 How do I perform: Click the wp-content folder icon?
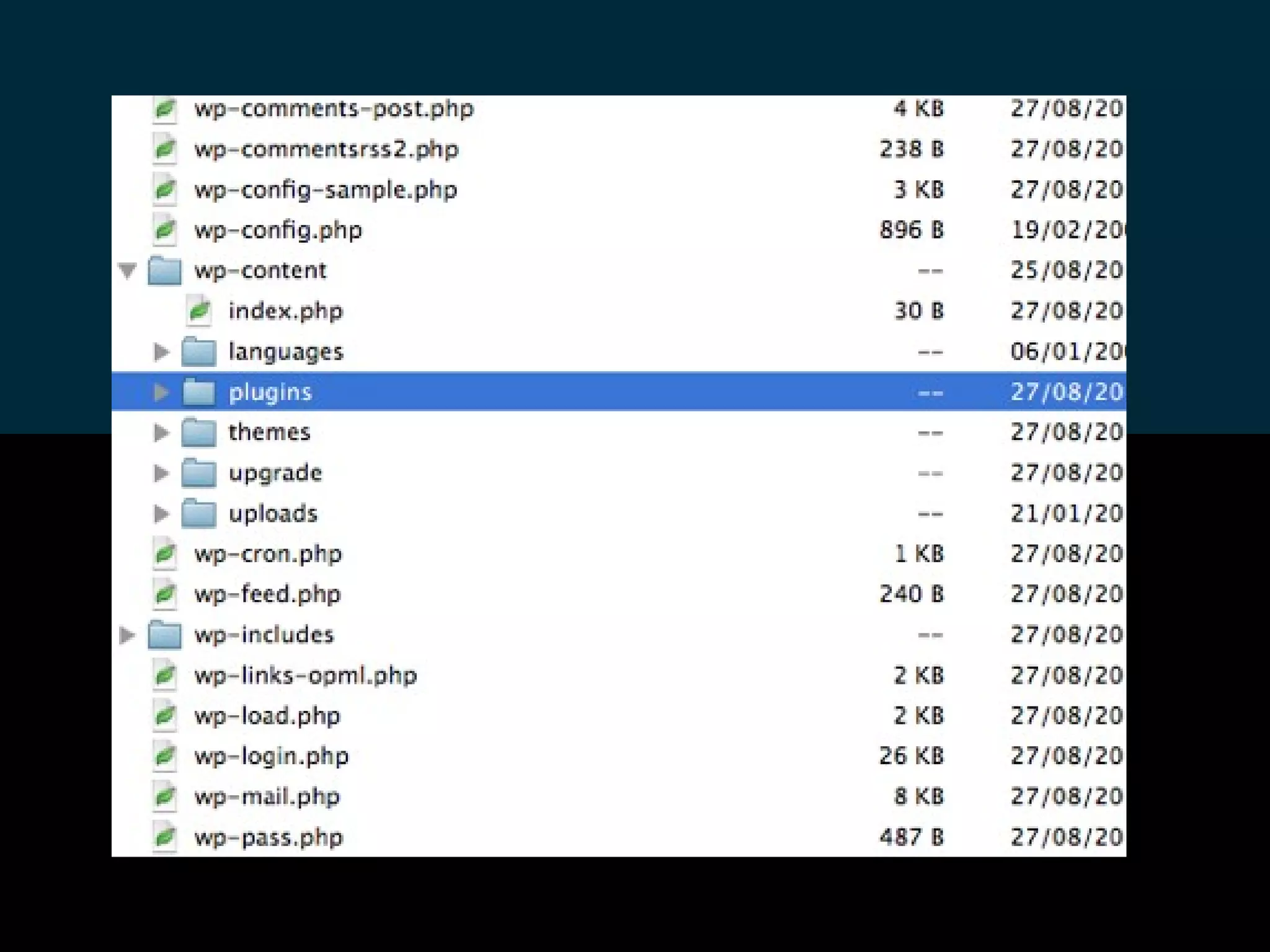[x=165, y=271]
